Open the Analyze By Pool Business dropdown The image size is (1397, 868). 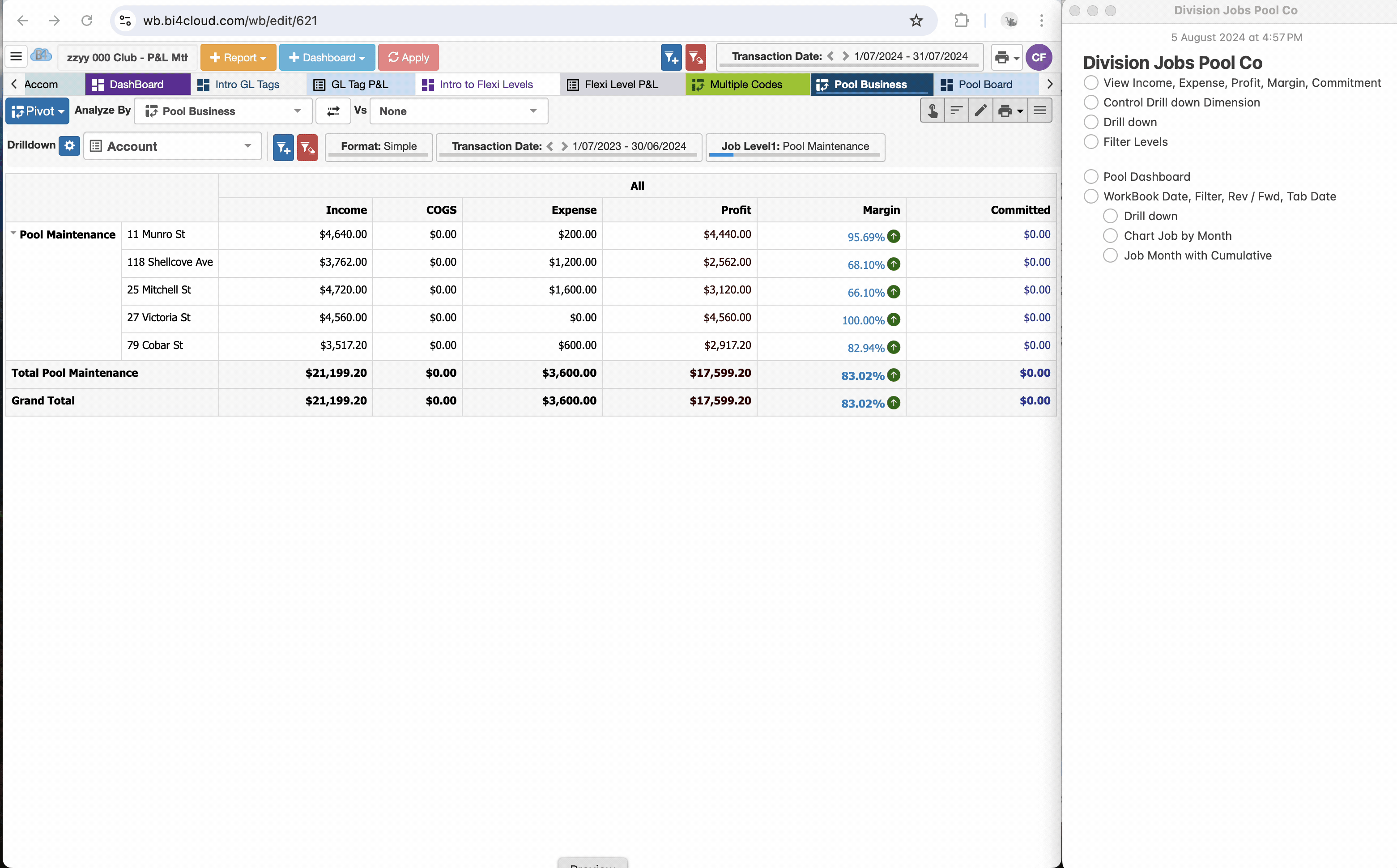[x=223, y=111]
